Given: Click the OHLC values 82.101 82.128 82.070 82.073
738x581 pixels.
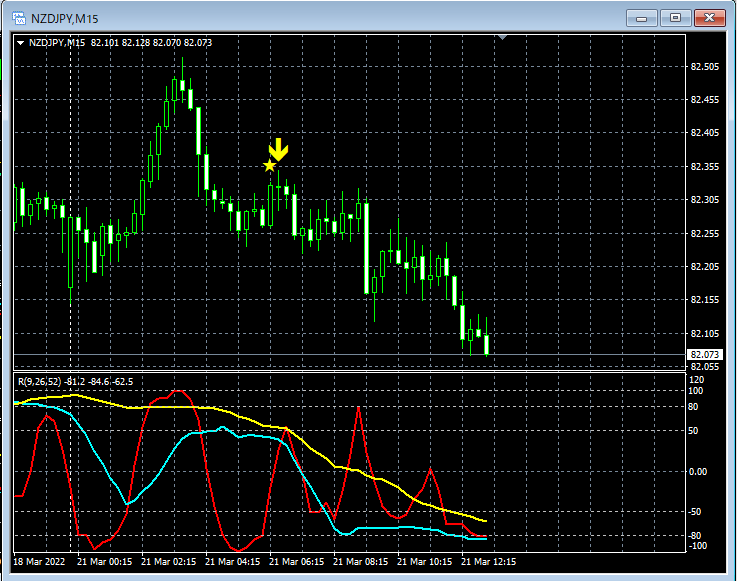Looking at the screenshot, I should [x=151, y=43].
